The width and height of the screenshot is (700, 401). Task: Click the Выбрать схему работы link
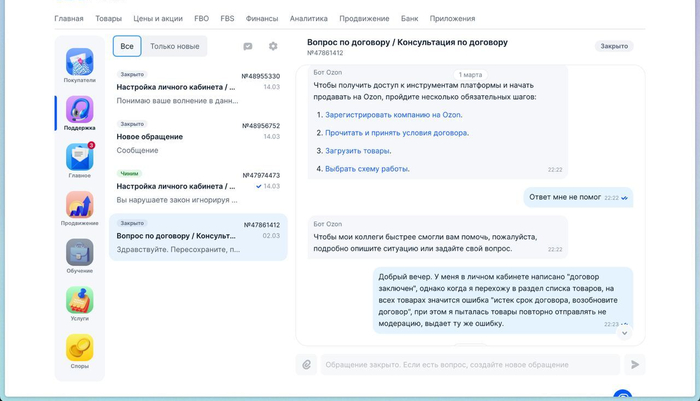coord(367,169)
